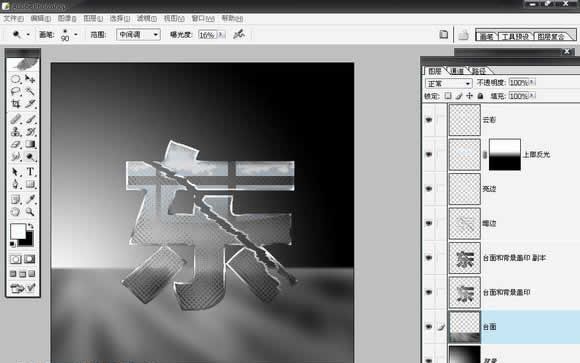Open the 窗口 menu
The image size is (580, 363).
click(x=203, y=19)
